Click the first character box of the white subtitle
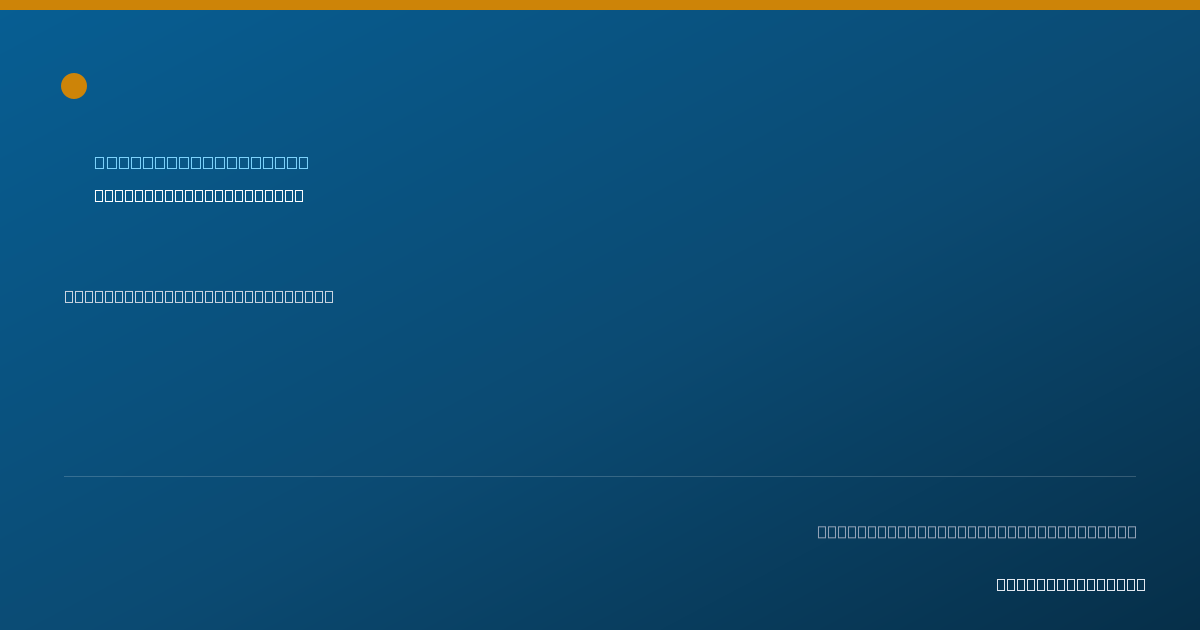The height and width of the screenshot is (630, 1200). [x=100, y=195]
